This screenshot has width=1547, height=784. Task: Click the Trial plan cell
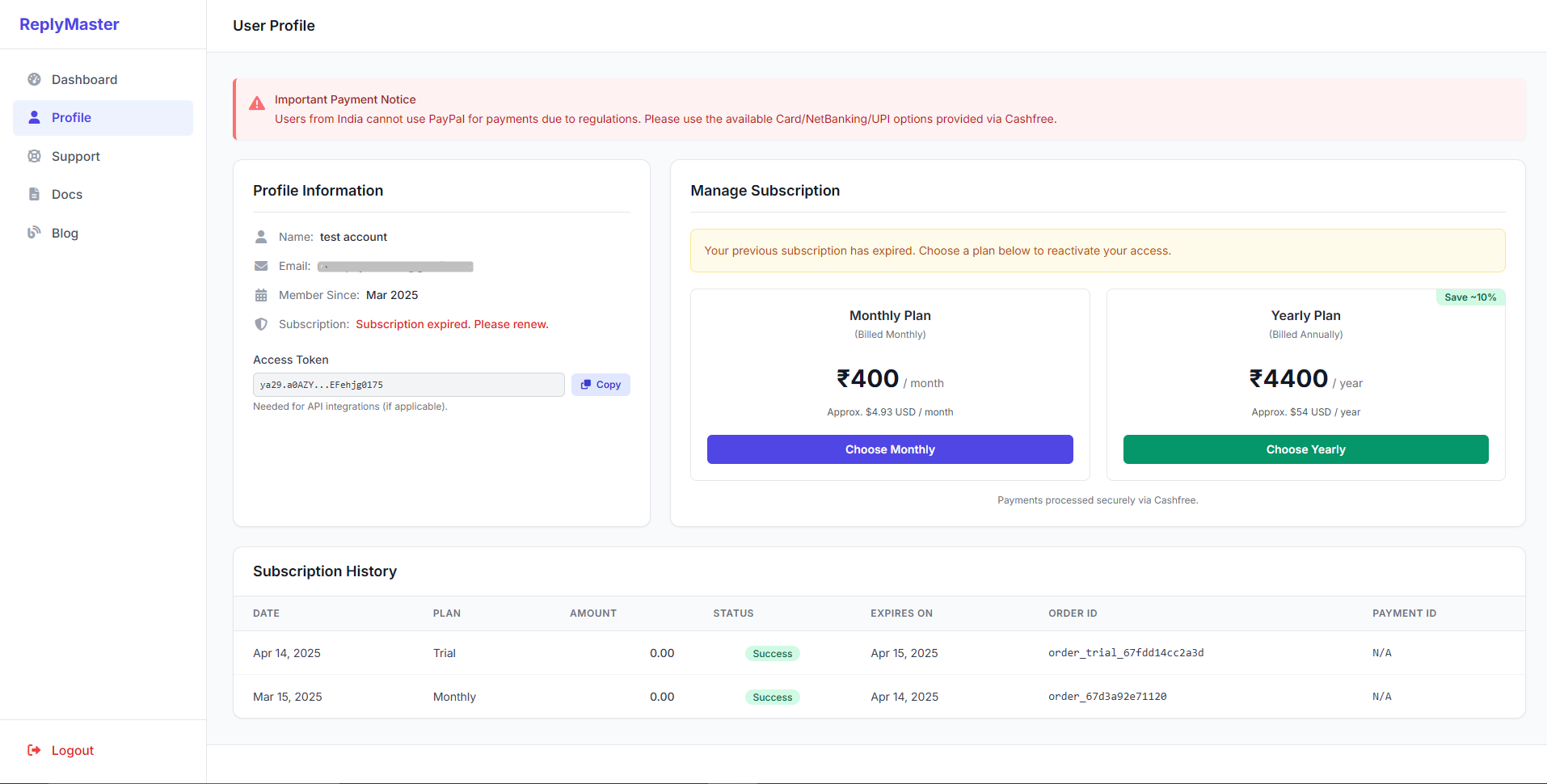pyautogui.click(x=445, y=653)
